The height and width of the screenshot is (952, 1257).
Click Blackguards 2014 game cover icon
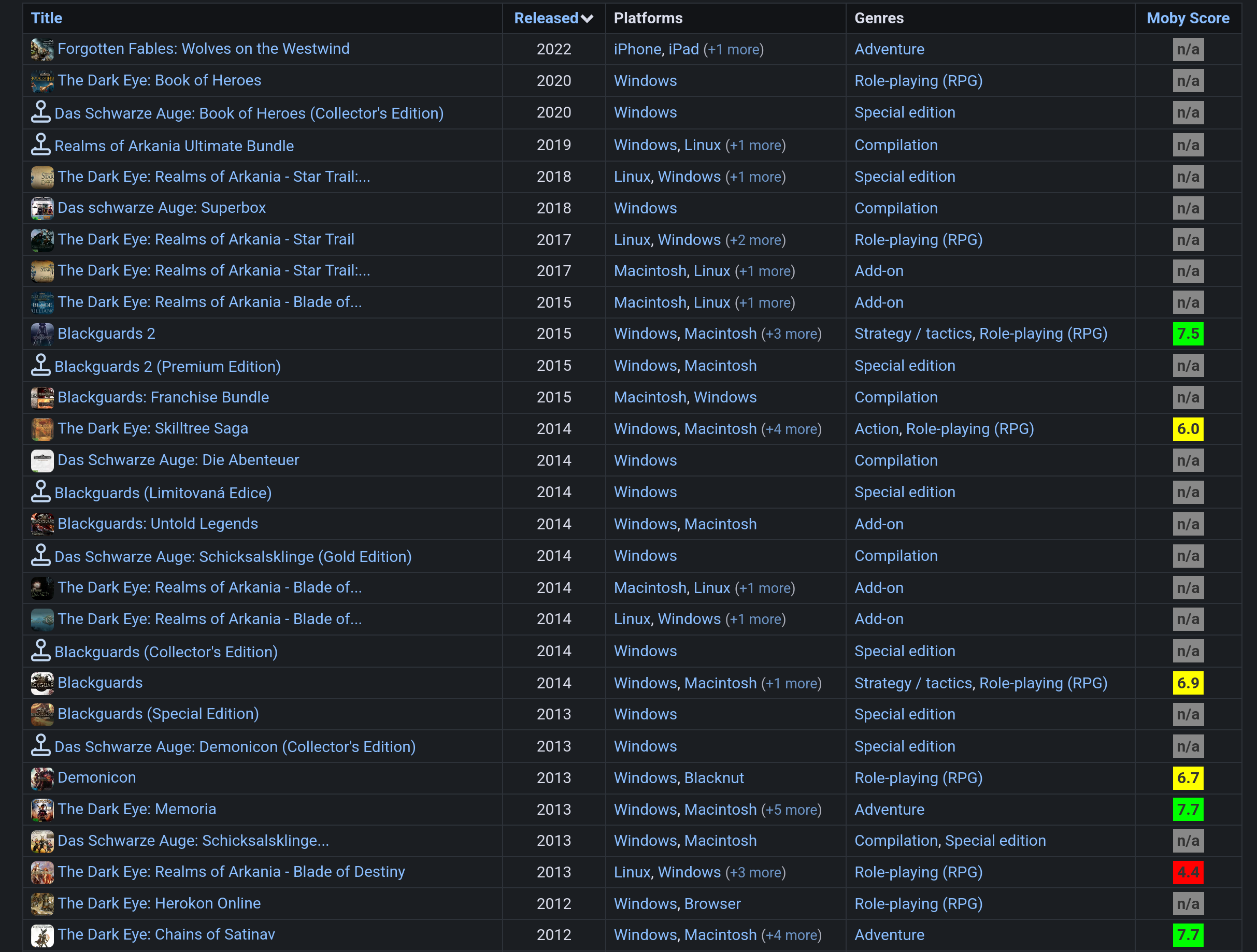[42, 683]
